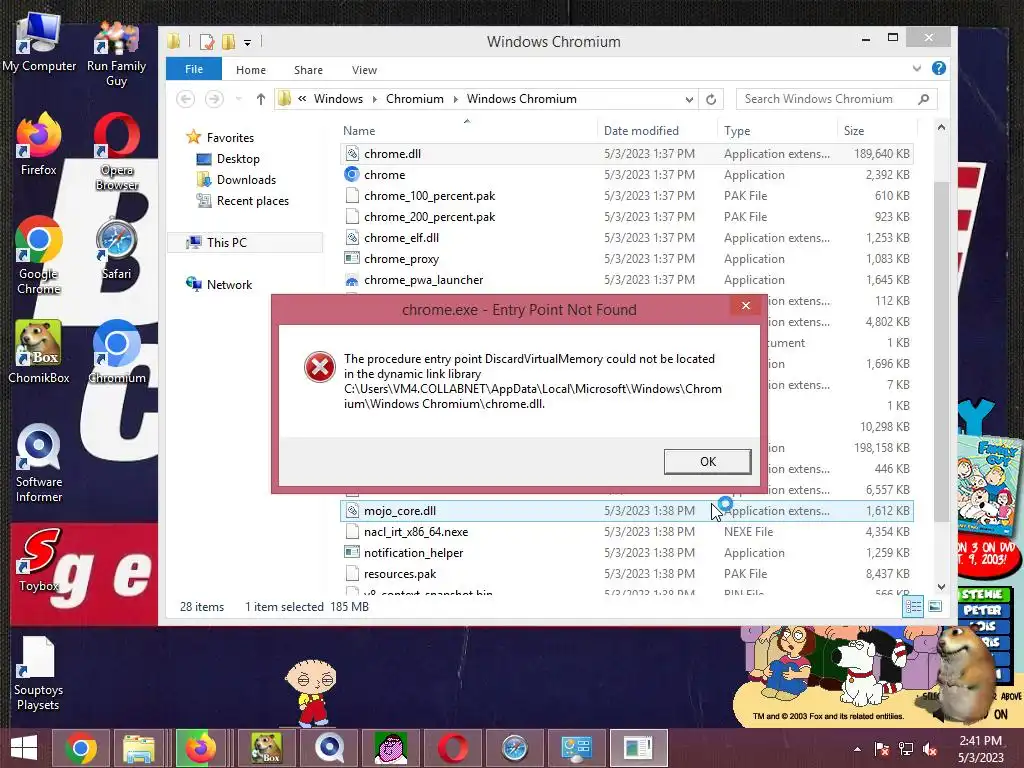Close the Entry Point Not Found dialog

[x=746, y=306]
